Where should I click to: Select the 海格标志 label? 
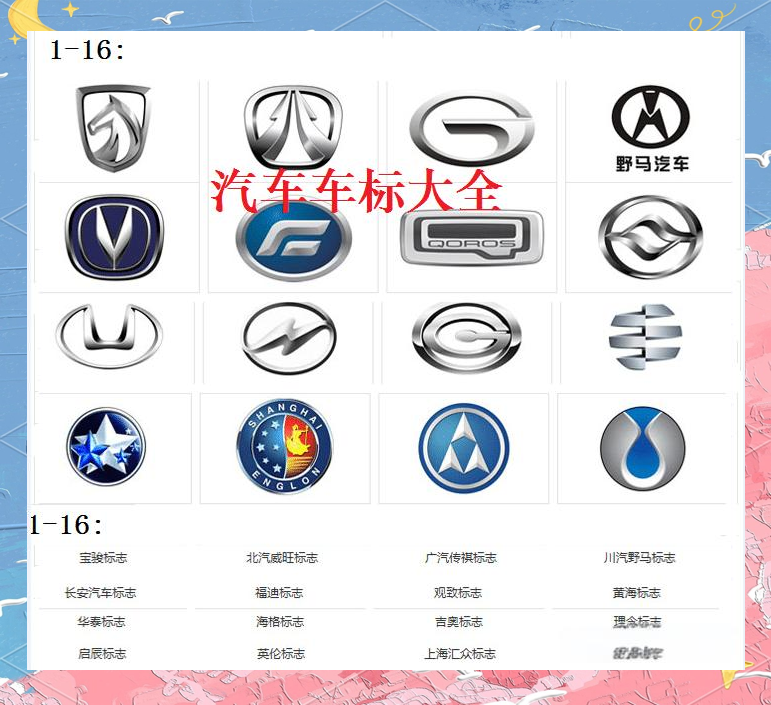[x=280, y=622]
